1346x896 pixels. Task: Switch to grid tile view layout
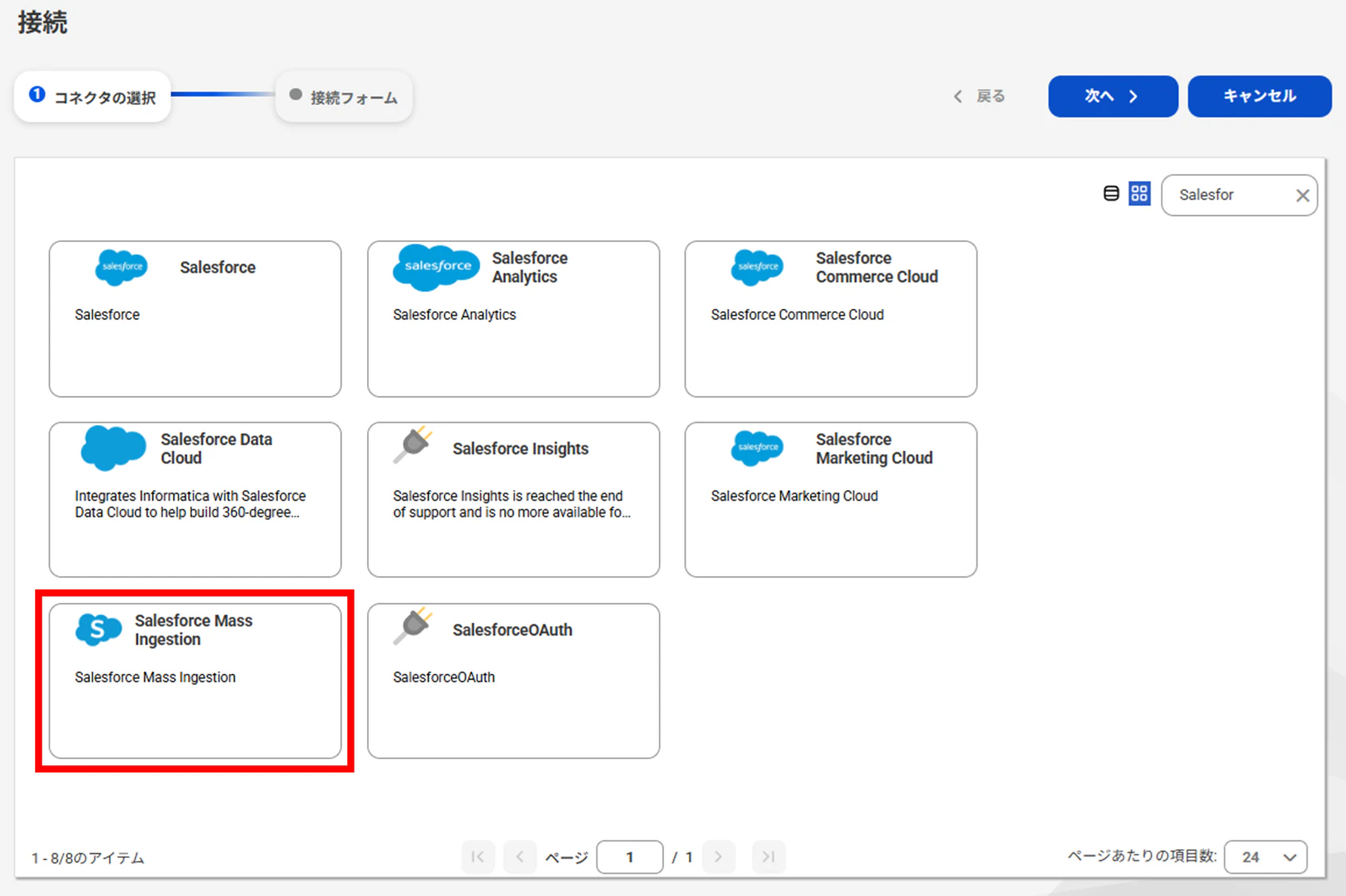1140,194
